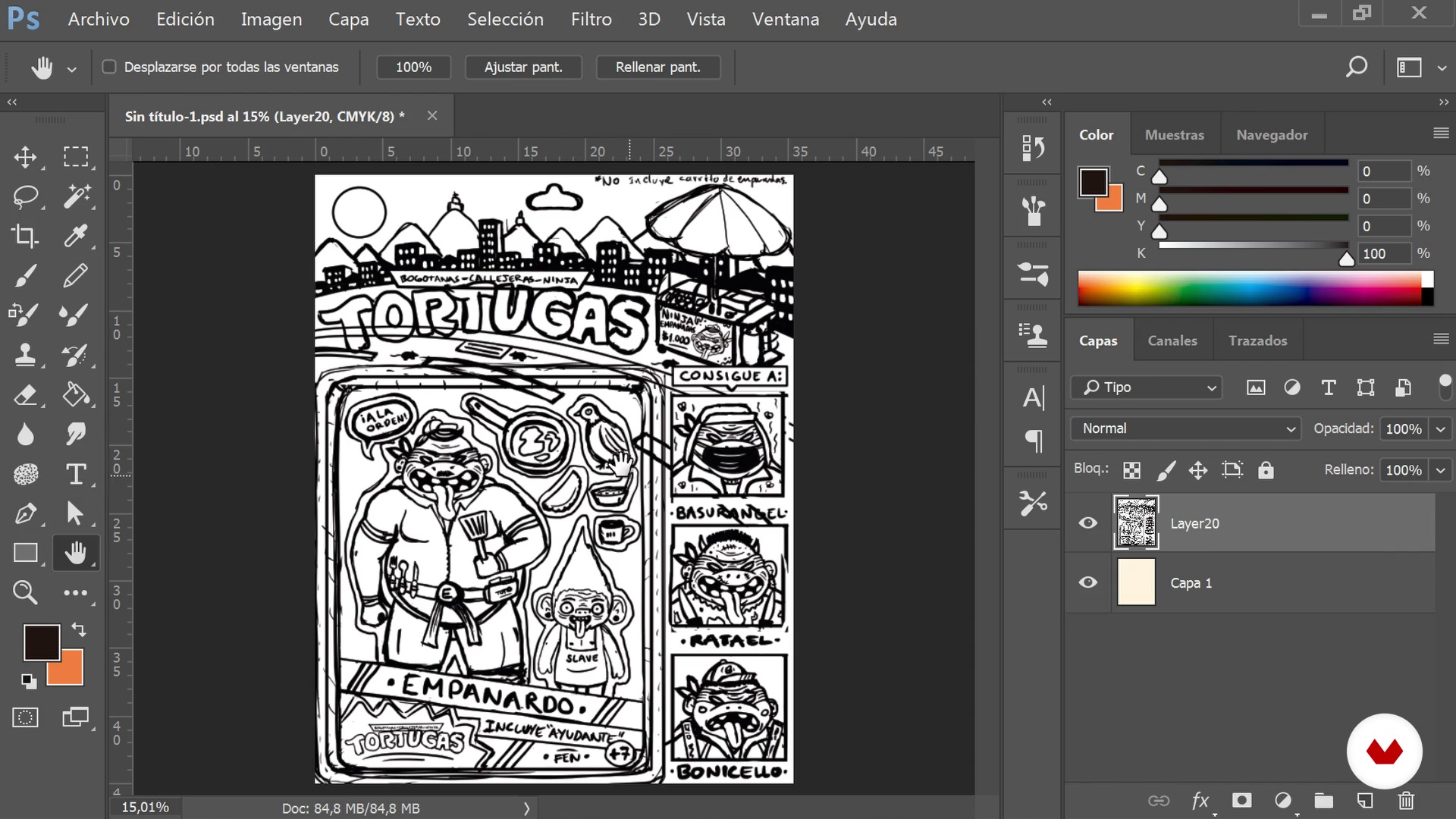This screenshot has width=1456, height=819.
Task: Open the Character panel icon
Action: tap(1033, 397)
